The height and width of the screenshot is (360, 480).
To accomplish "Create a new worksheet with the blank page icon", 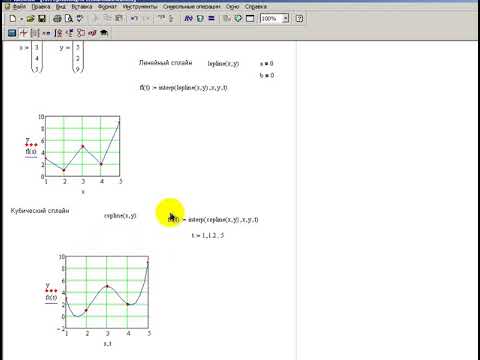I will [x=13, y=19].
